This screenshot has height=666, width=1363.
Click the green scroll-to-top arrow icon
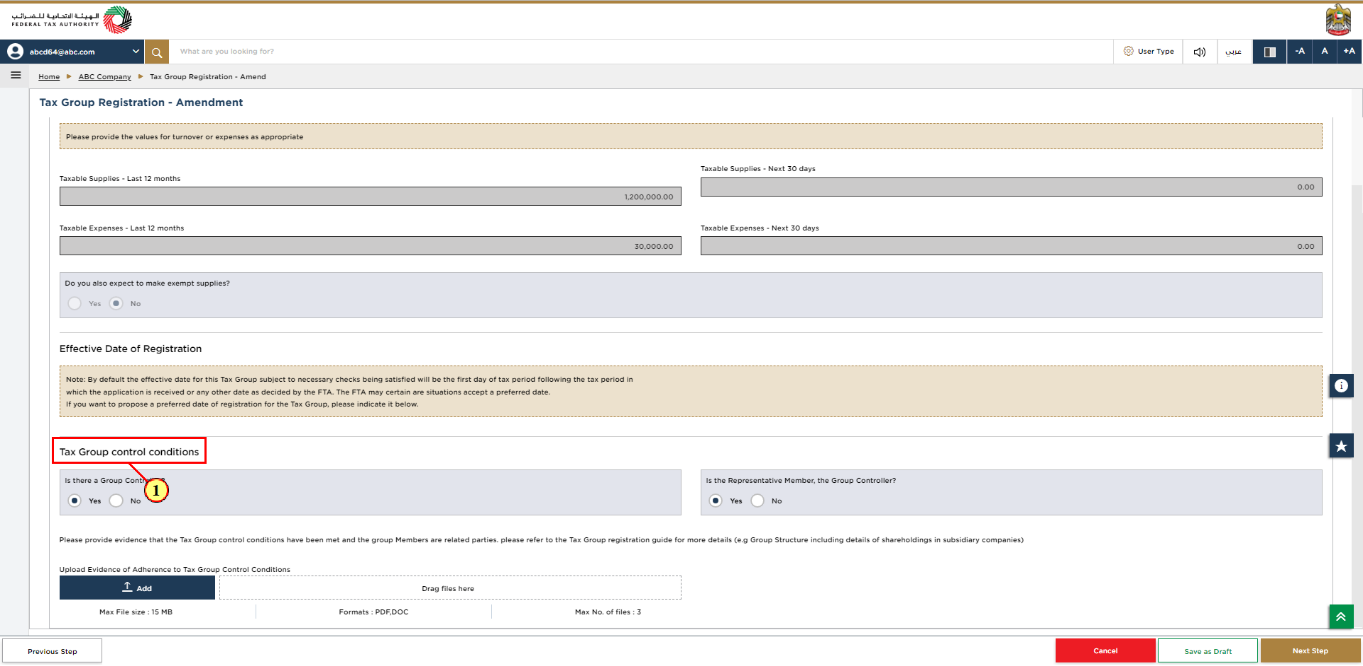1341,617
